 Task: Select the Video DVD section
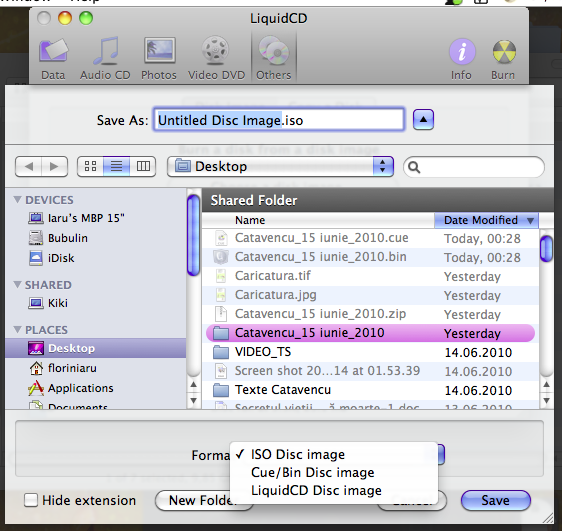pyautogui.click(x=216, y=59)
